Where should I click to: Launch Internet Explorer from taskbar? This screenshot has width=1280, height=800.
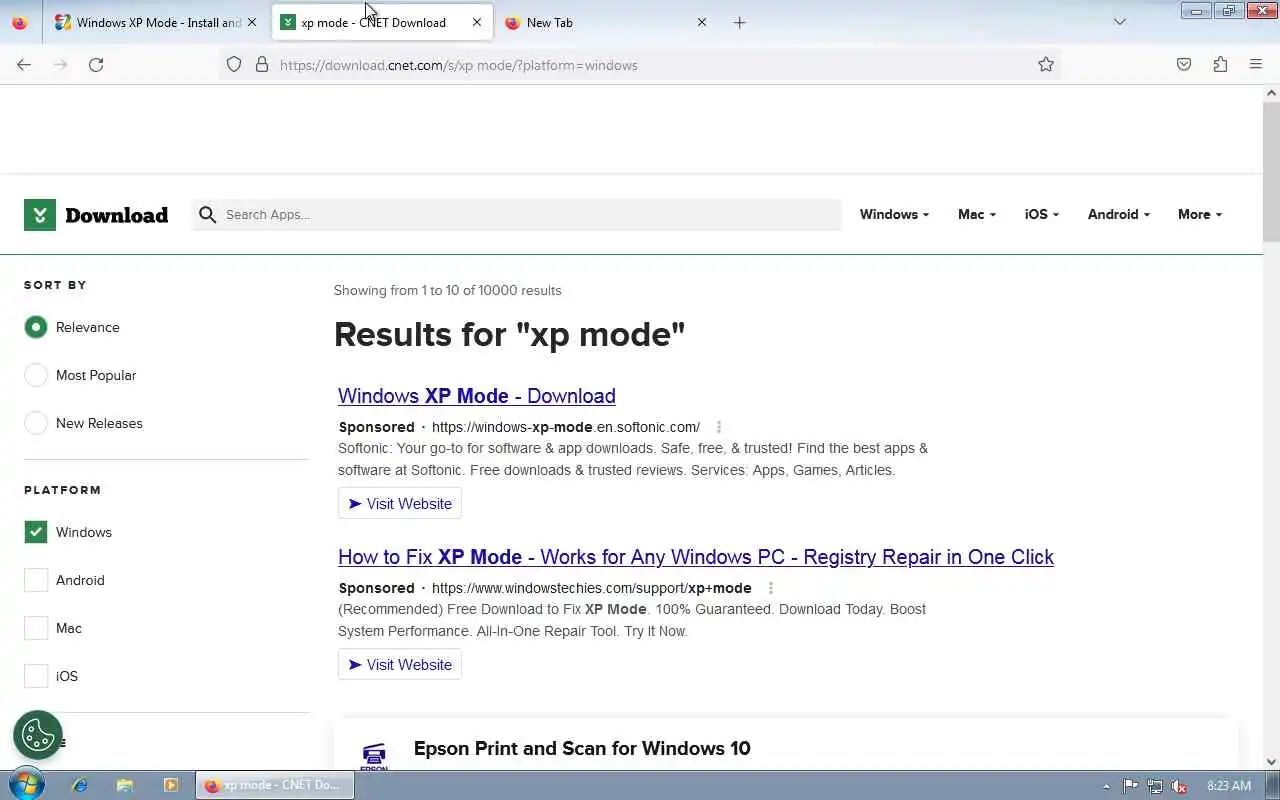point(79,786)
